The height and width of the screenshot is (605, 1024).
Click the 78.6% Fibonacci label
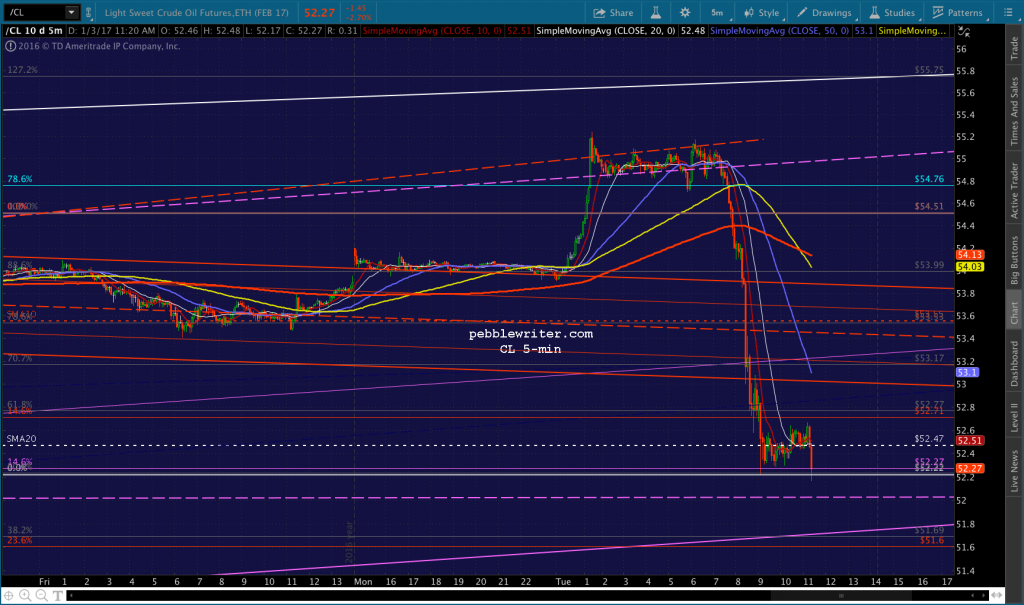(x=20, y=179)
